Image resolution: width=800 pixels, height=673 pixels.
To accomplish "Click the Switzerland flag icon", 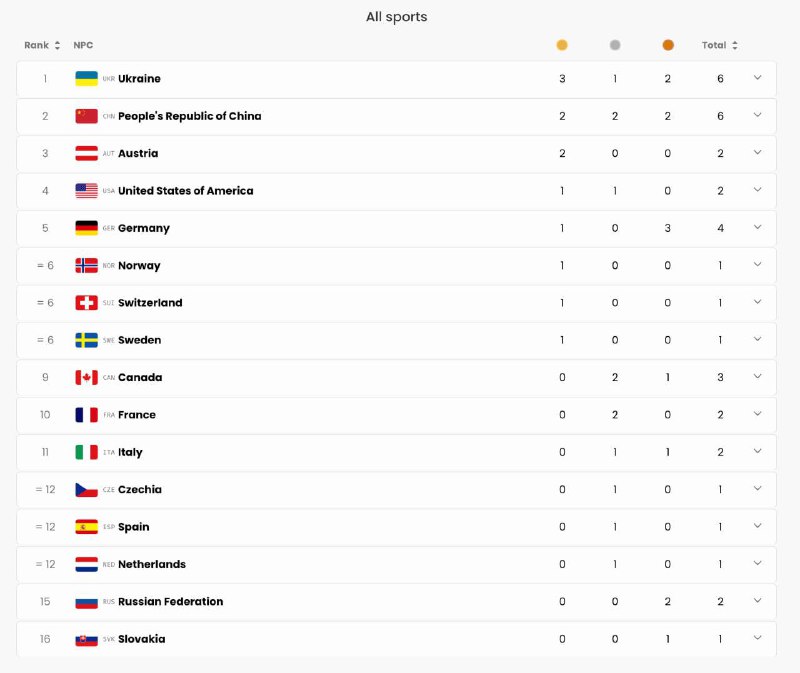I will pyautogui.click(x=86, y=303).
